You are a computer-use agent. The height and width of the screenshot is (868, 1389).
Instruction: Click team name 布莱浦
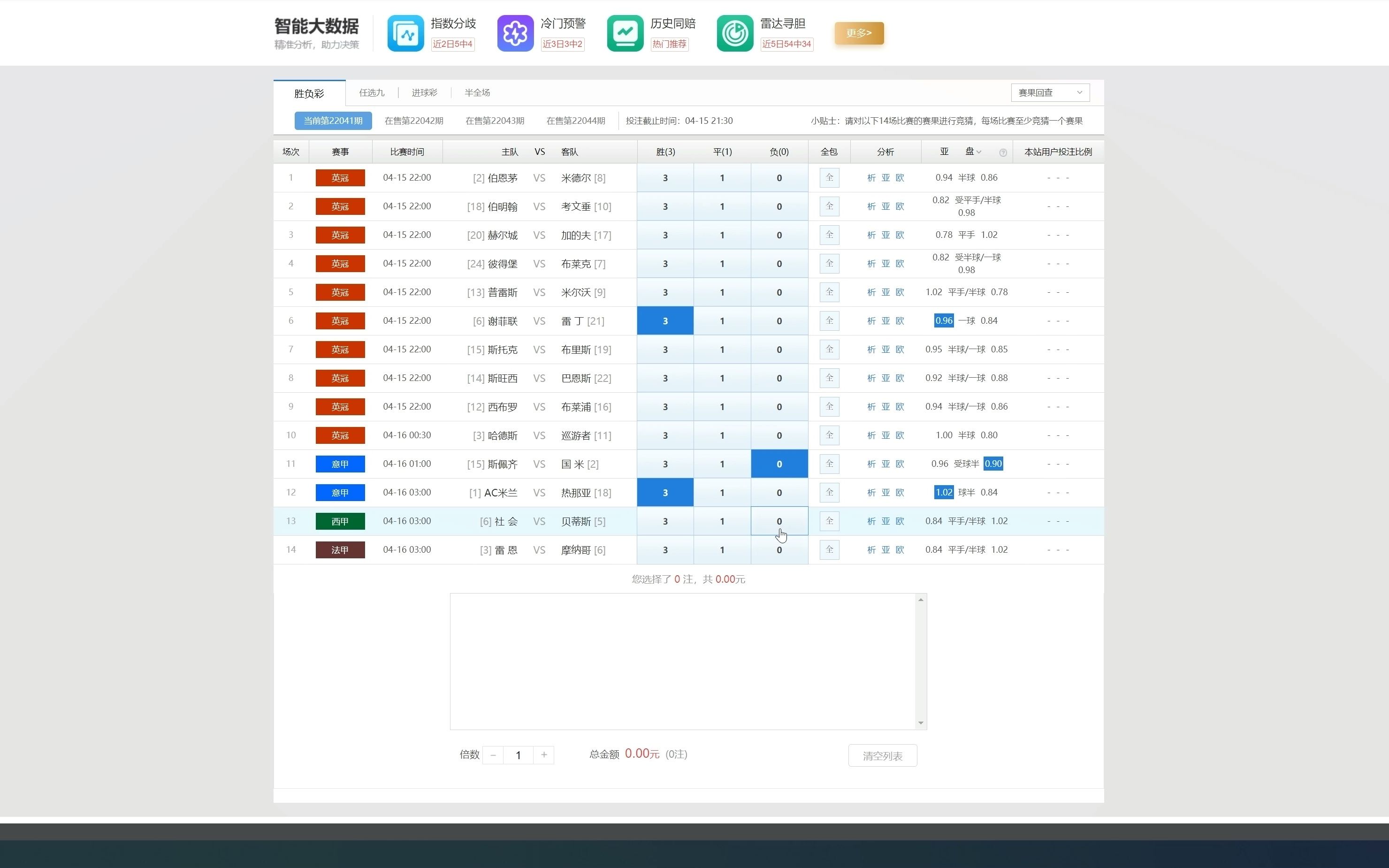coord(576,407)
